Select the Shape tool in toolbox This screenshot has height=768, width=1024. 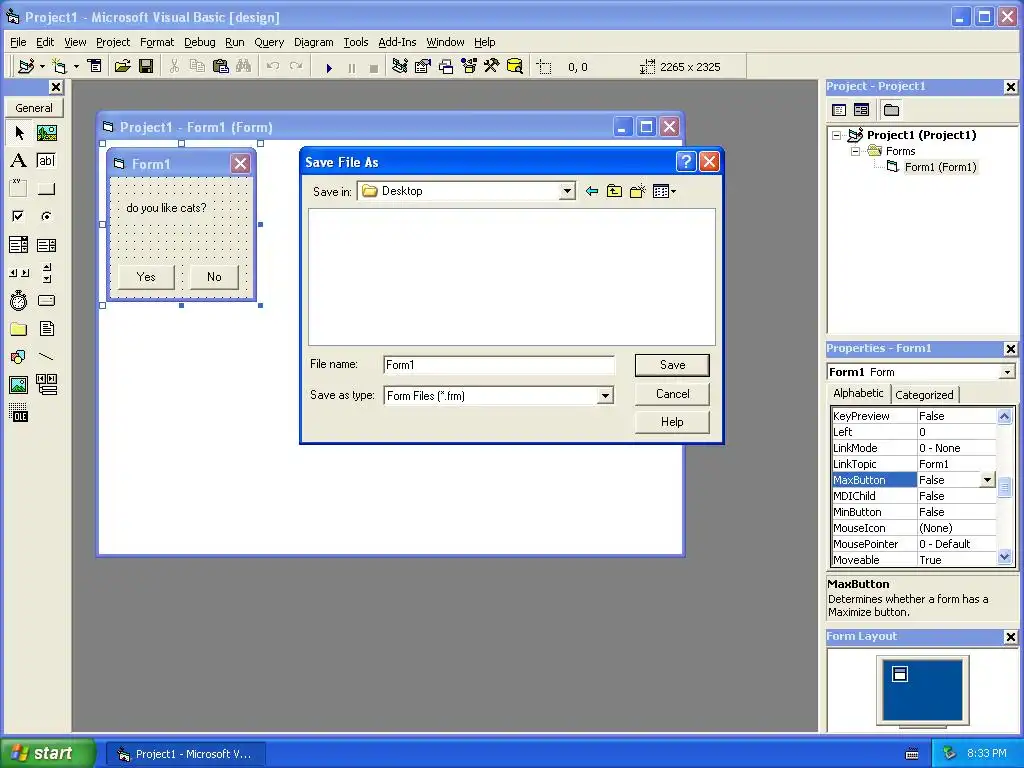point(19,357)
